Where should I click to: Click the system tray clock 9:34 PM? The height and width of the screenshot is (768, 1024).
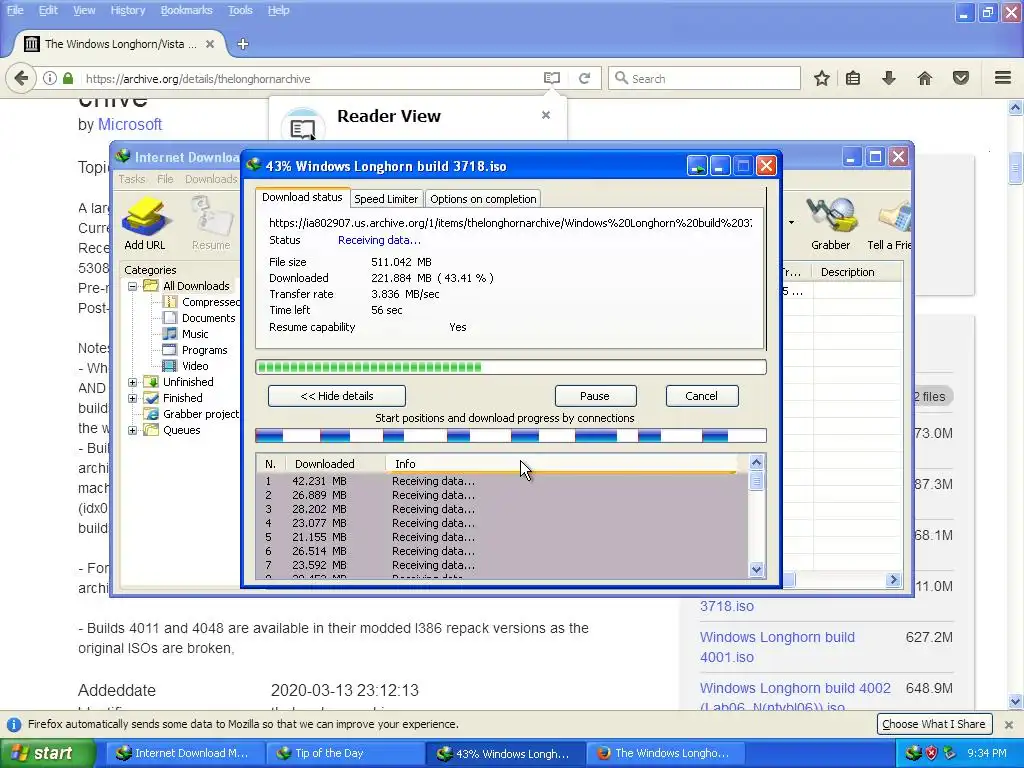pos(987,753)
